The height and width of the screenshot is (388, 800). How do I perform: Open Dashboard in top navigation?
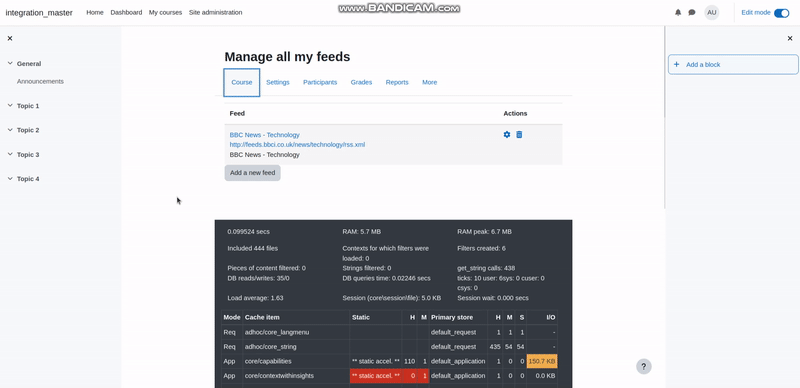click(126, 12)
